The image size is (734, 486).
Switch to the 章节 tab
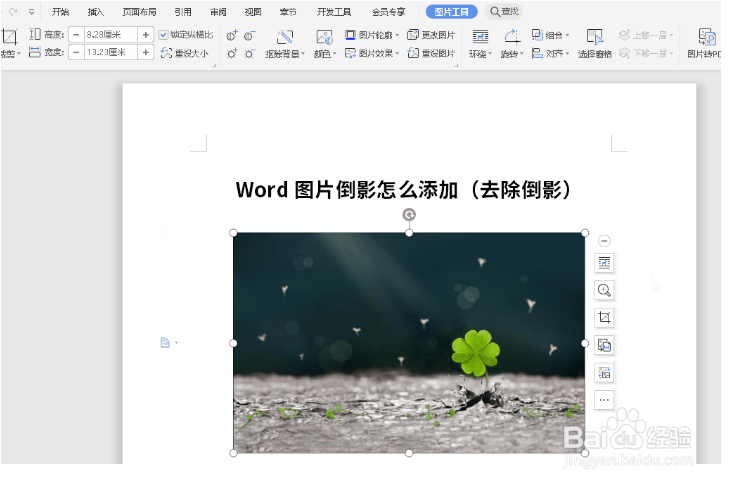coord(288,12)
